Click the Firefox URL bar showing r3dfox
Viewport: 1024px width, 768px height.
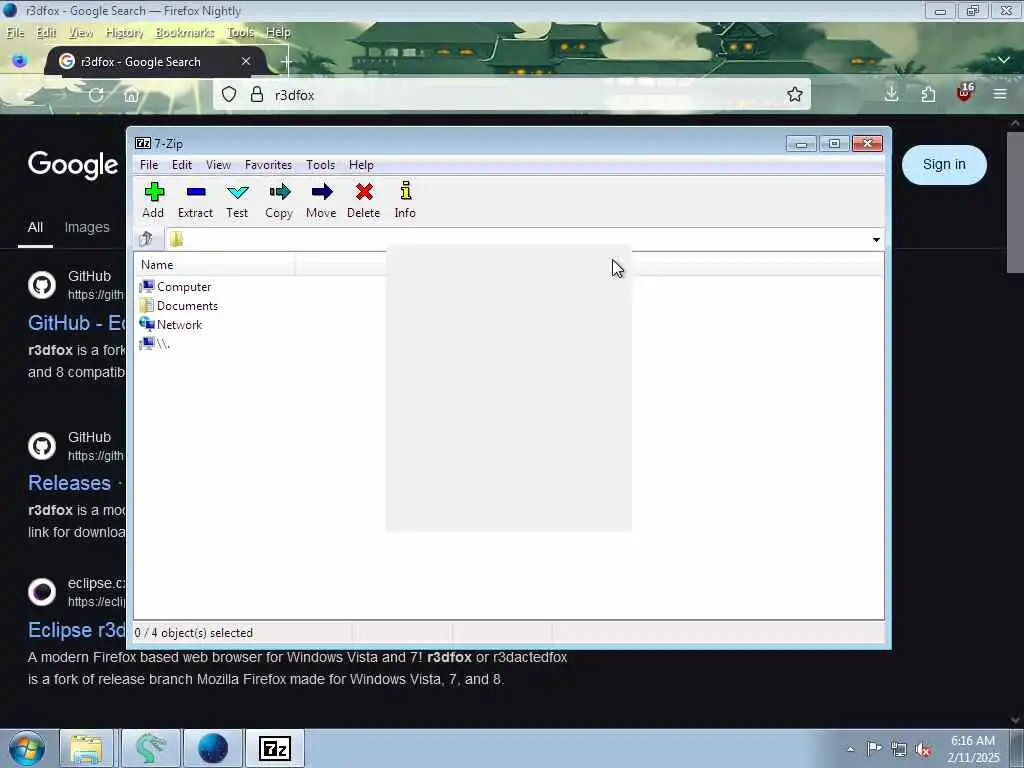(x=512, y=95)
